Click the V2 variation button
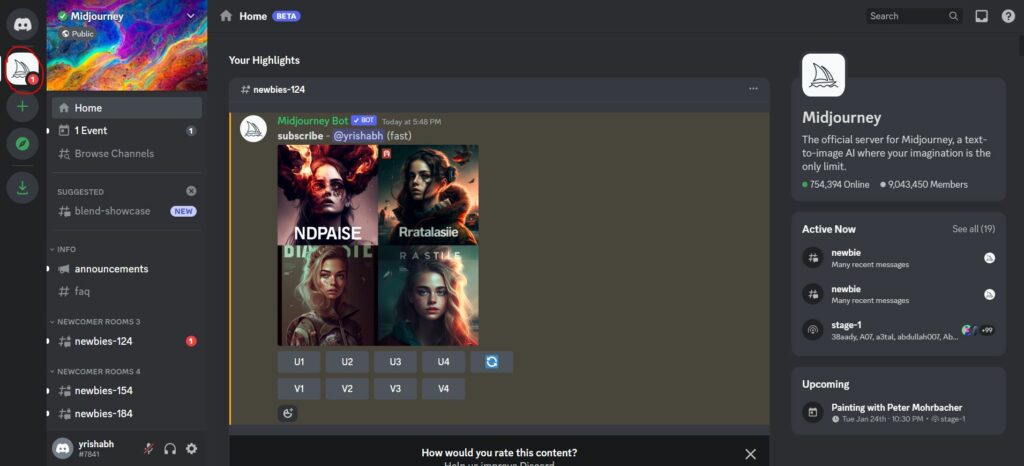The height and width of the screenshot is (466, 1024). pos(347,388)
